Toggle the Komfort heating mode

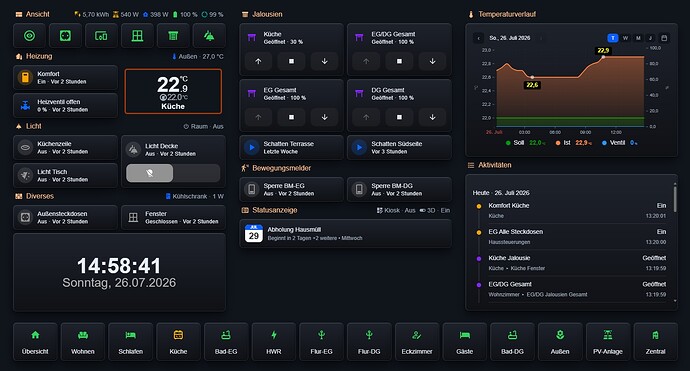(65, 77)
